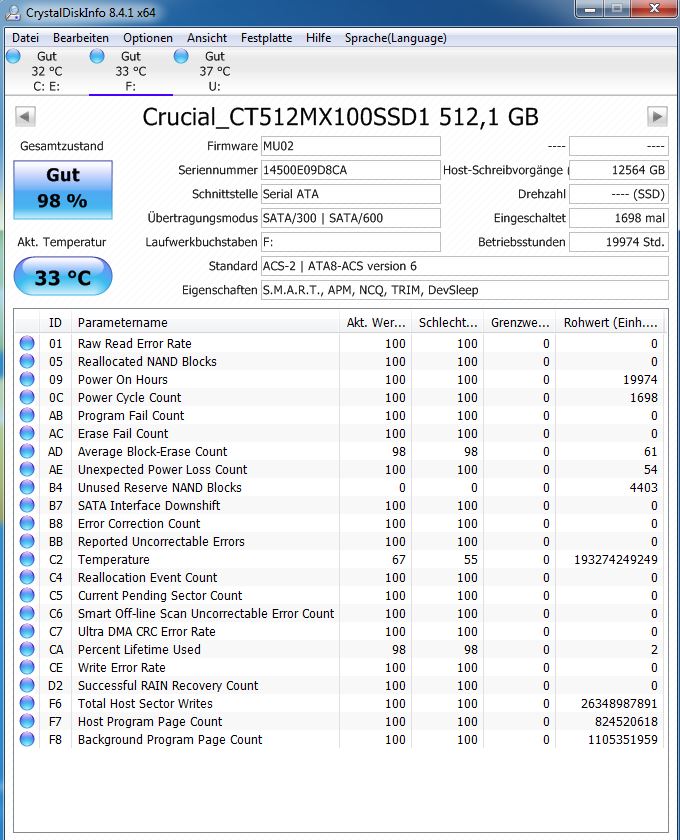
Task: Click status icon of Unexpected Power Loss Count
Action: pos(27,469)
